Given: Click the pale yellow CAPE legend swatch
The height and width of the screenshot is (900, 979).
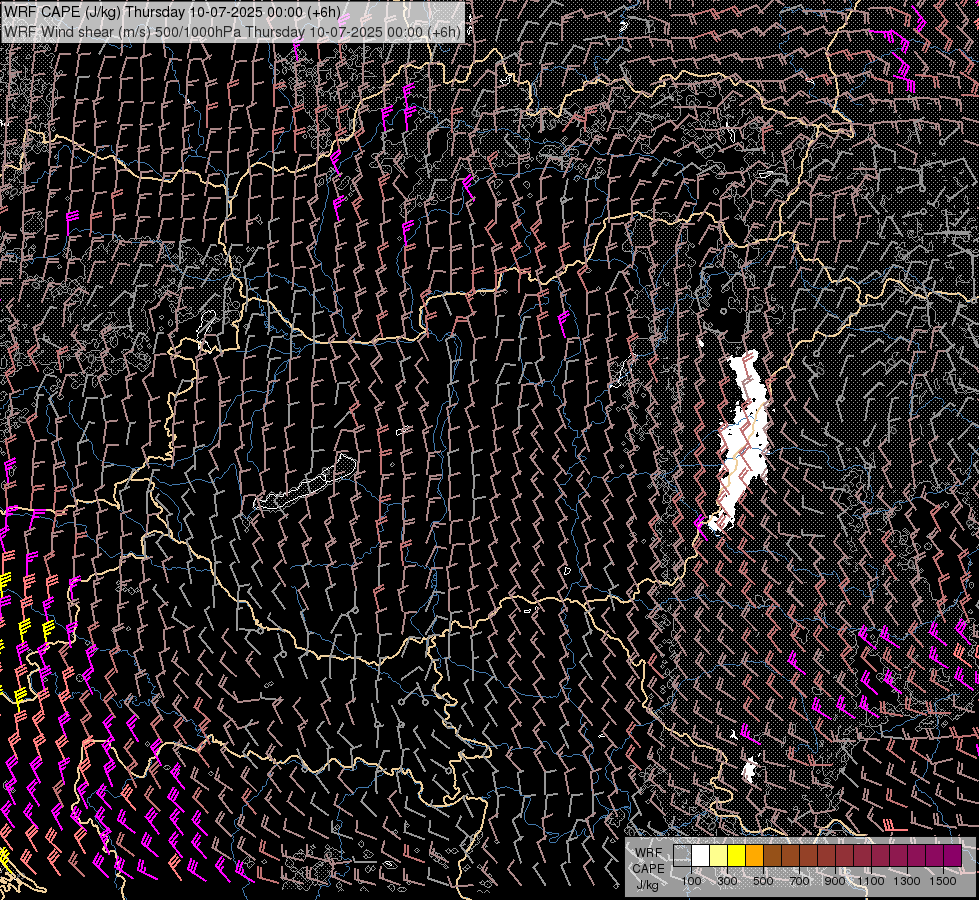Looking at the screenshot, I should point(719,856).
